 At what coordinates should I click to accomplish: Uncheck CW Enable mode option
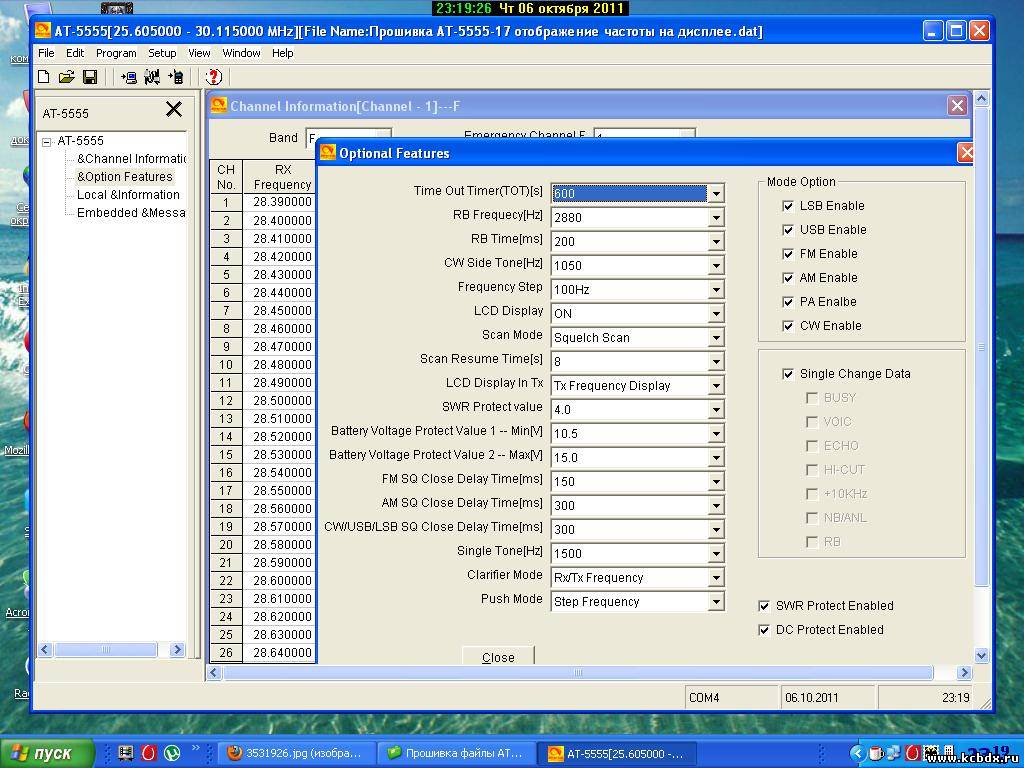pos(788,326)
